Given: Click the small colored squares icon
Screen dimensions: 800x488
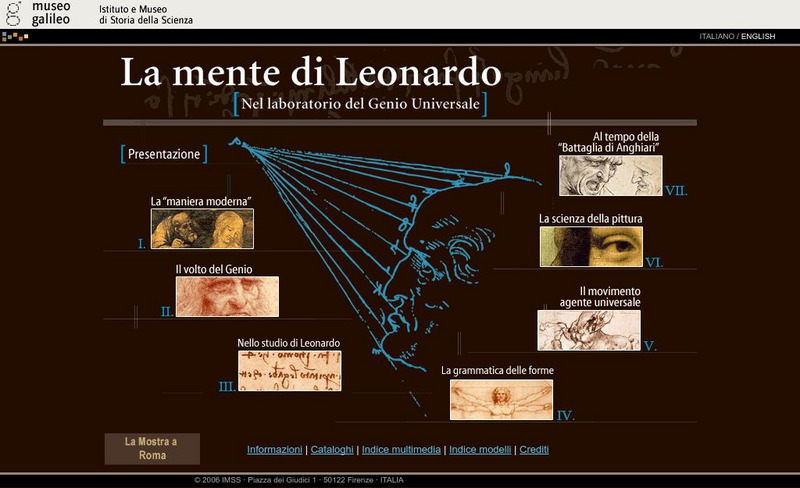Looking at the screenshot, I should pos(15,36).
